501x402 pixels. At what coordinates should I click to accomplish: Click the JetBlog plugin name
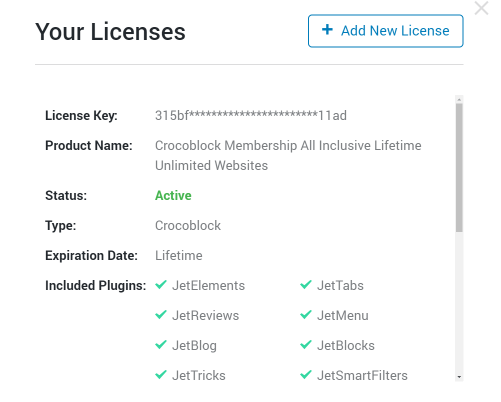tap(194, 346)
